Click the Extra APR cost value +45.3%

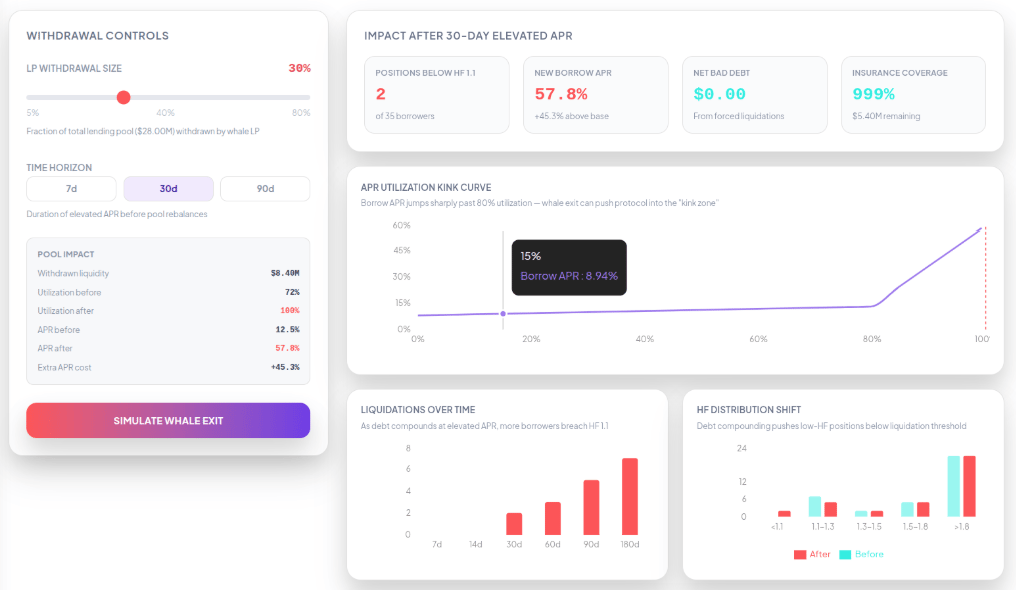point(285,367)
